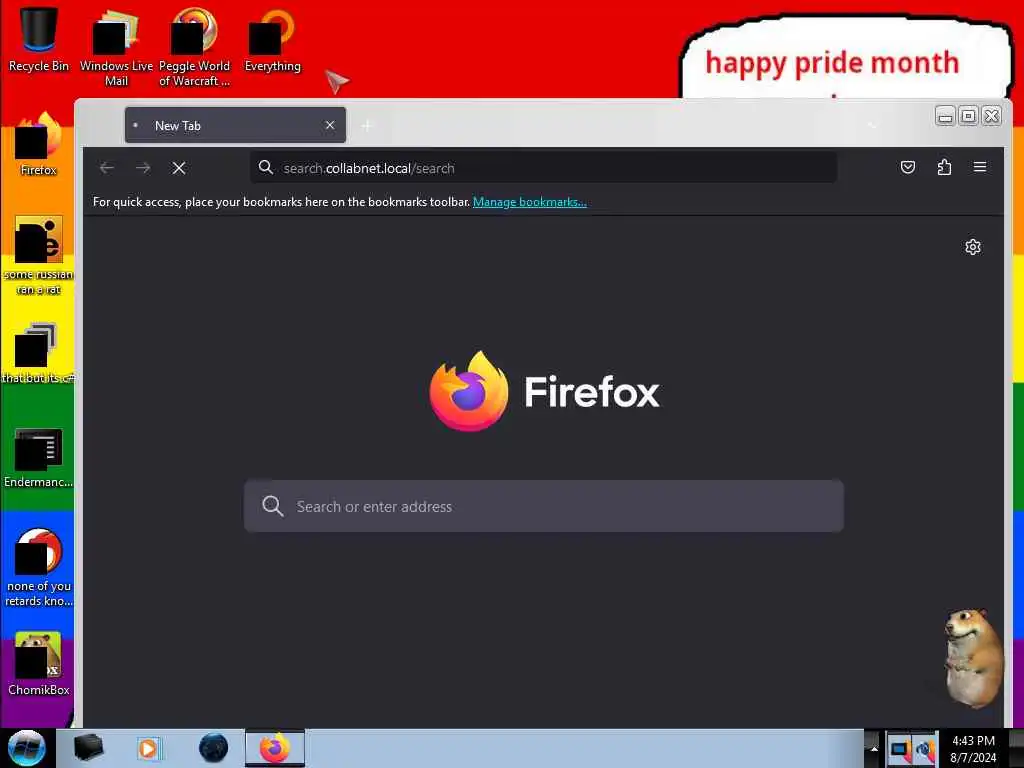Viewport: 1024px width, 768px height.
Task: Select the 'none of you' desktop icon
Action: pos(39,567)
